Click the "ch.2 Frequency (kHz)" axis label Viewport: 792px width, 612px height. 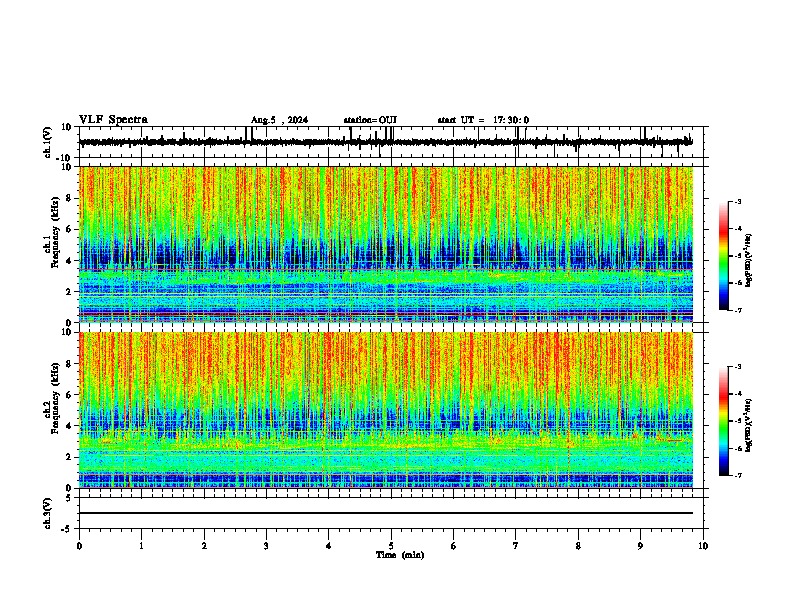pyautogui.click(x=51, y=398)
